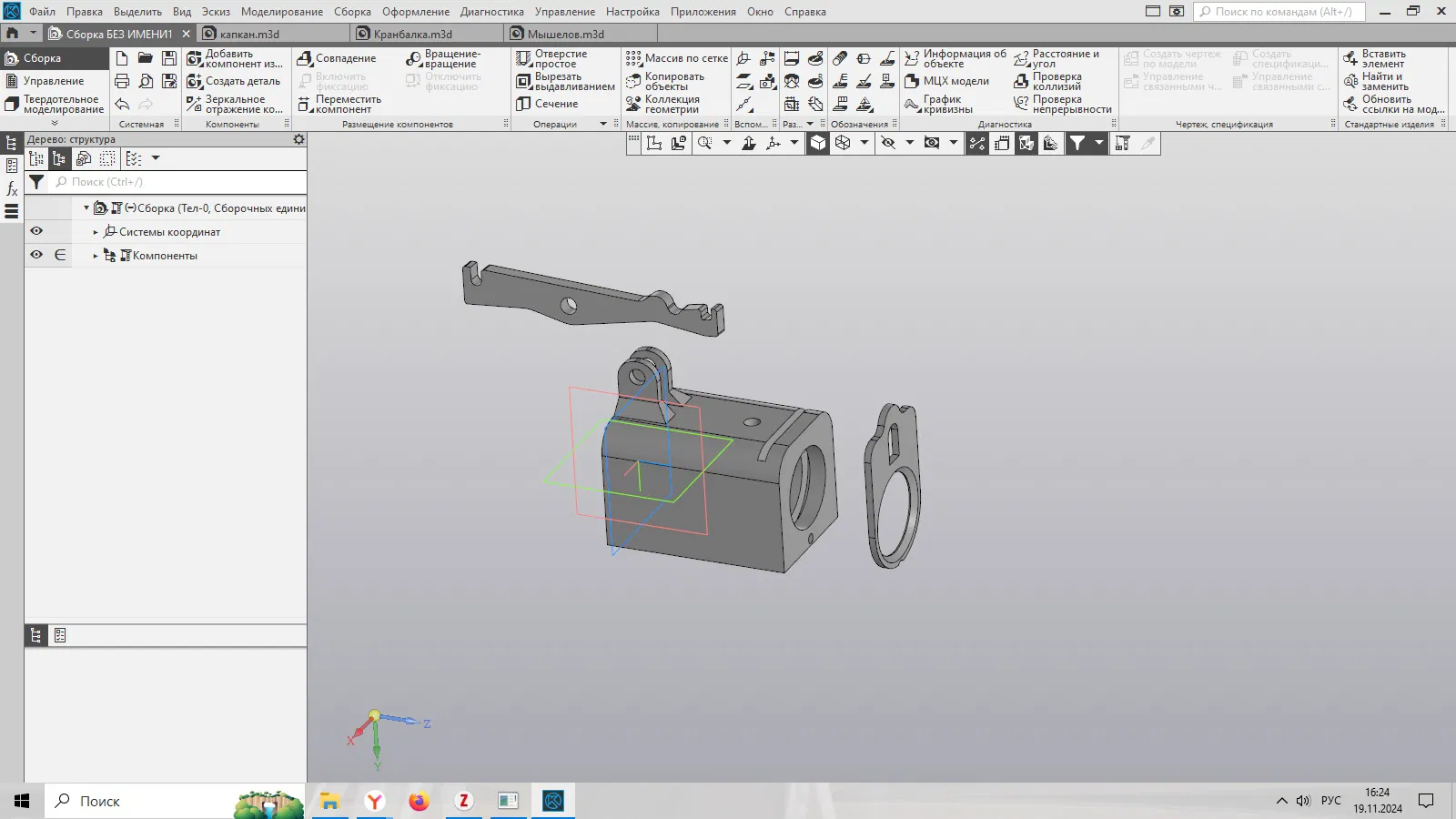Expand the Компоненты tree node
1456x819 pixels.
[x=96, y=256]
